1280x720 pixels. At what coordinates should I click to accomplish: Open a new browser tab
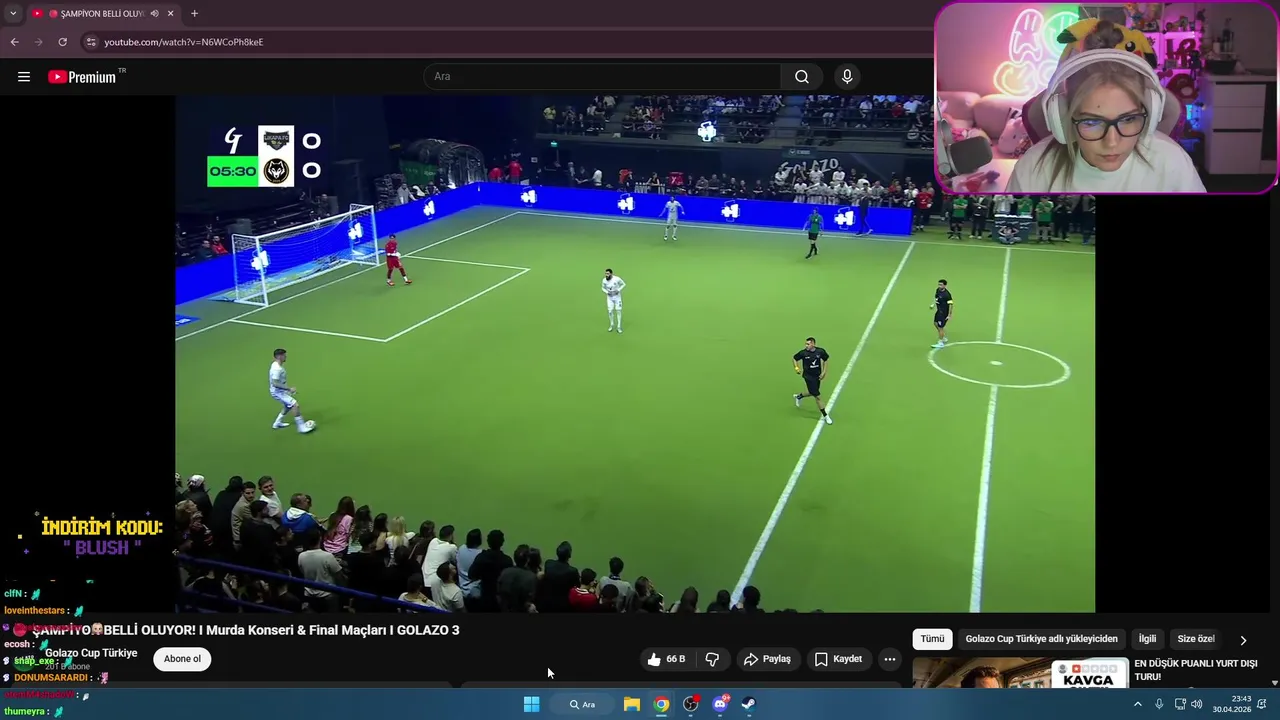[194, 14]
